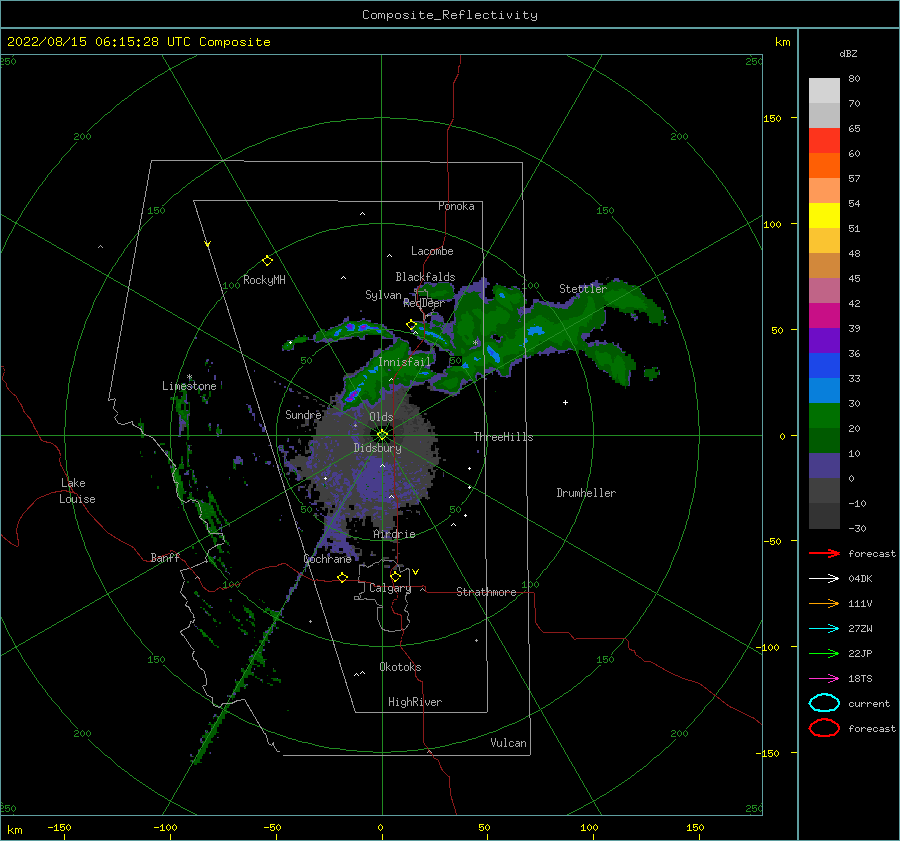
Task: Click the Stettler town label
Action: [583, 289]
